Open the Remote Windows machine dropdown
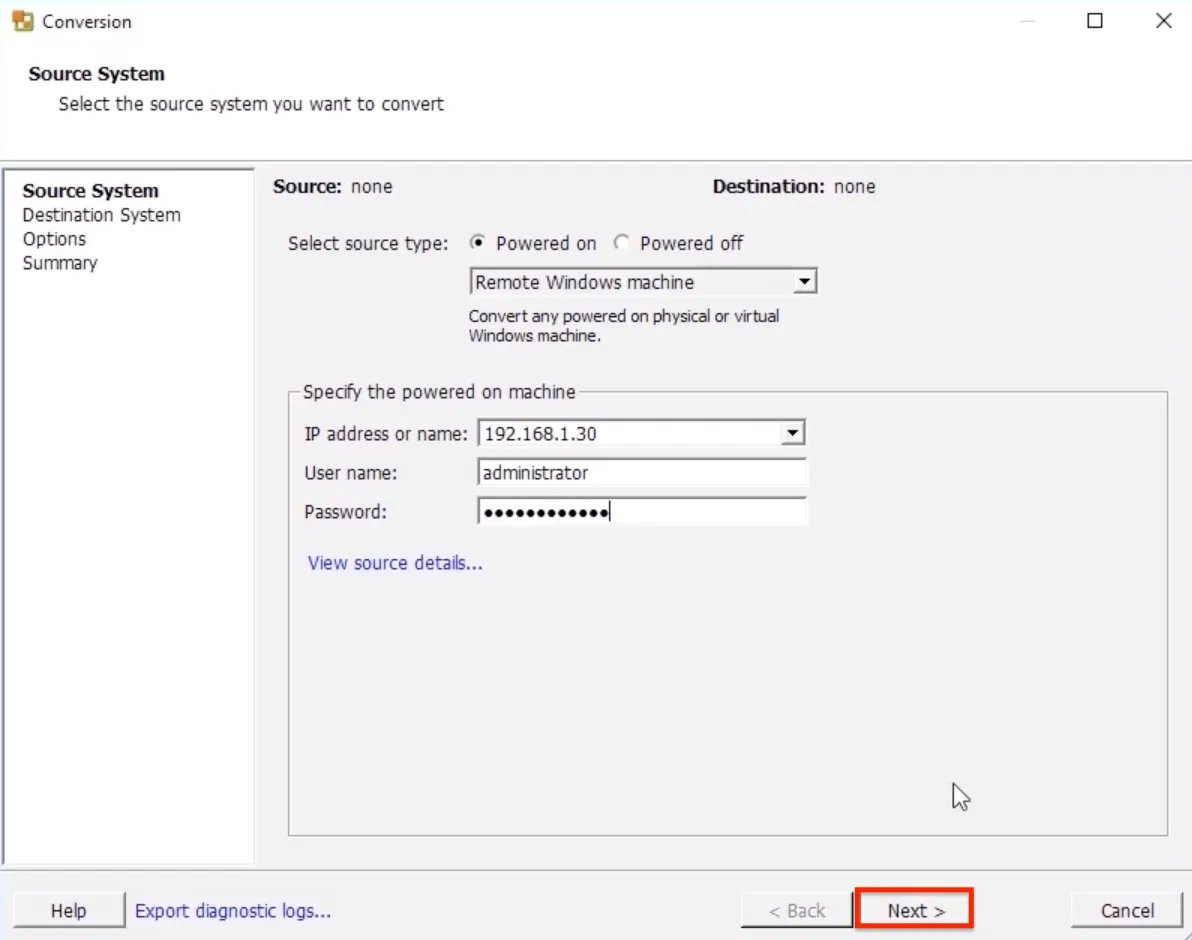The width and height of the screenshot is (1192, 940). click(803, 283)
